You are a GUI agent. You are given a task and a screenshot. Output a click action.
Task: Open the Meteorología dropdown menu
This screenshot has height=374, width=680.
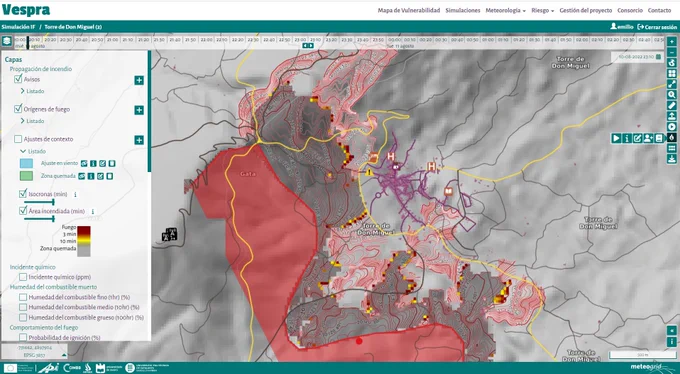tap(506, 10)
